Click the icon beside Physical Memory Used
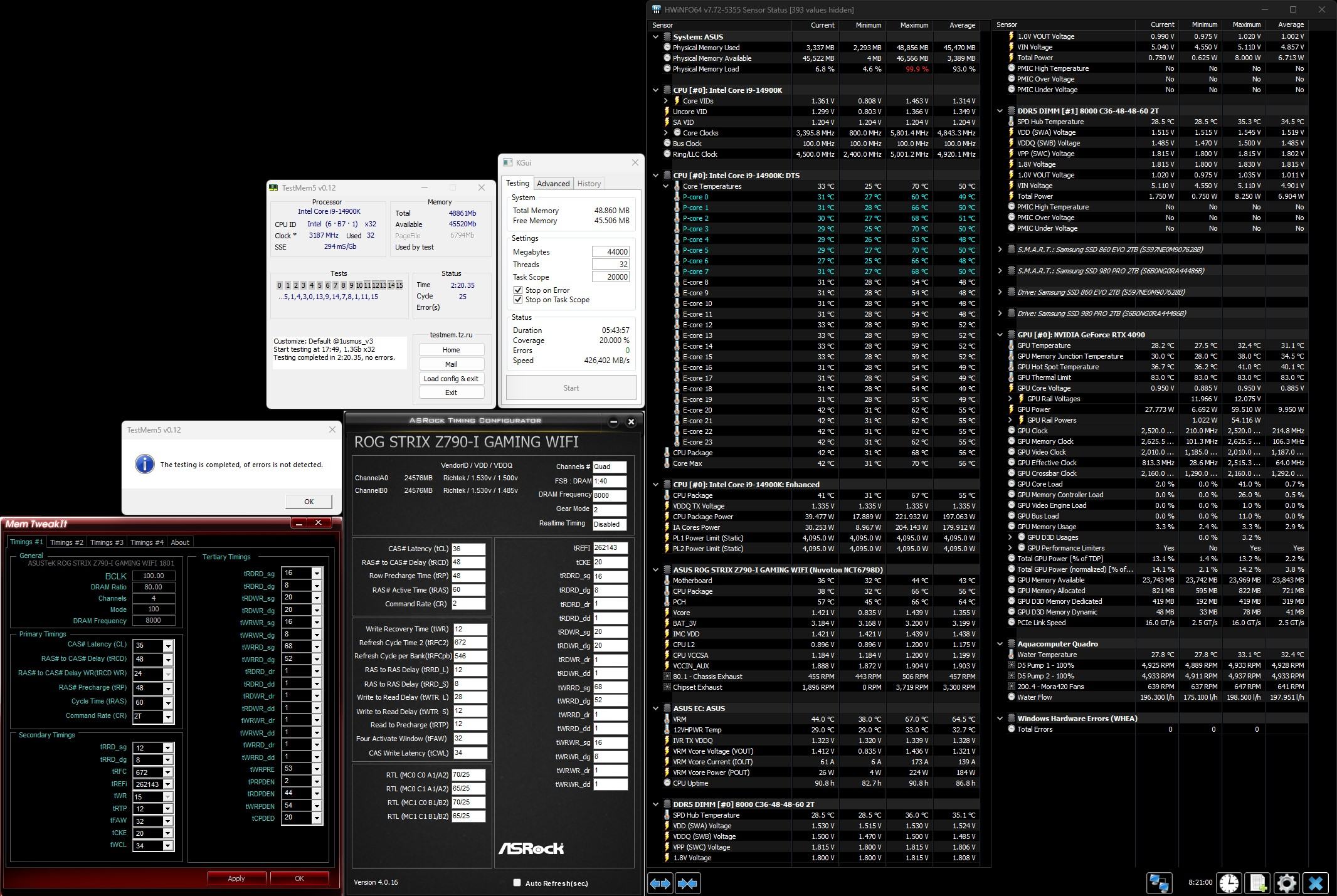 pos(667,48)
